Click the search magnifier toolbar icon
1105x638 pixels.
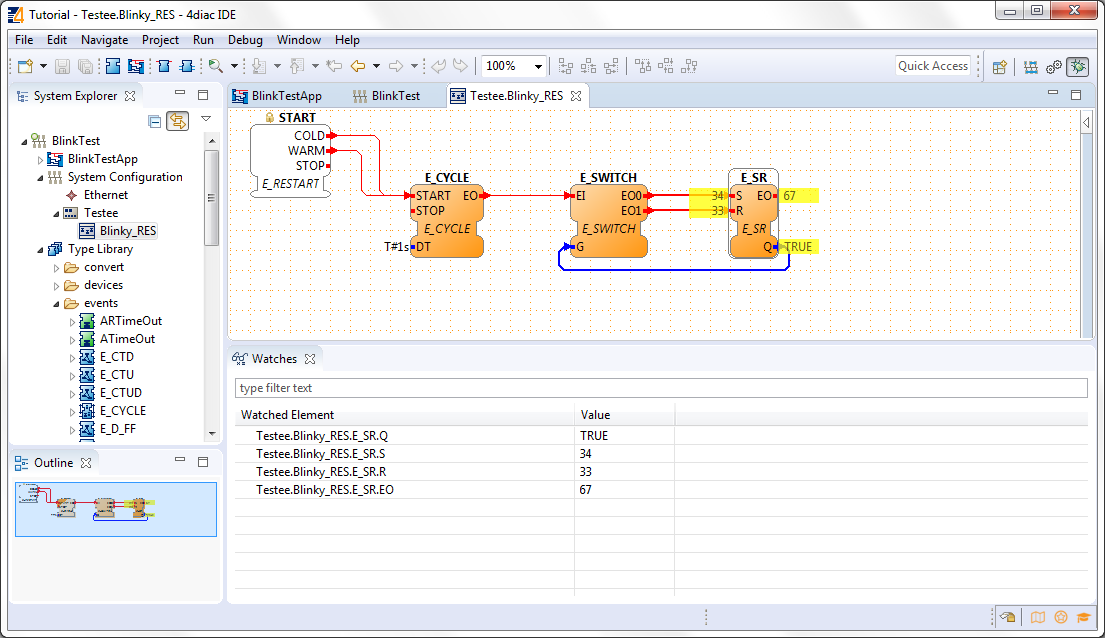point(215,66)
